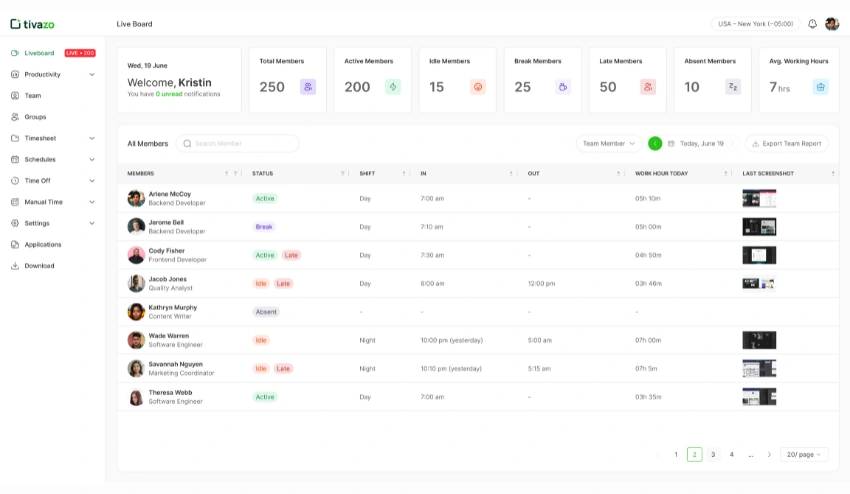Image resolution: width=850 pixels, height=494 pixels.
Task: Click the green previous date arrow
Action: click(655, 143)
